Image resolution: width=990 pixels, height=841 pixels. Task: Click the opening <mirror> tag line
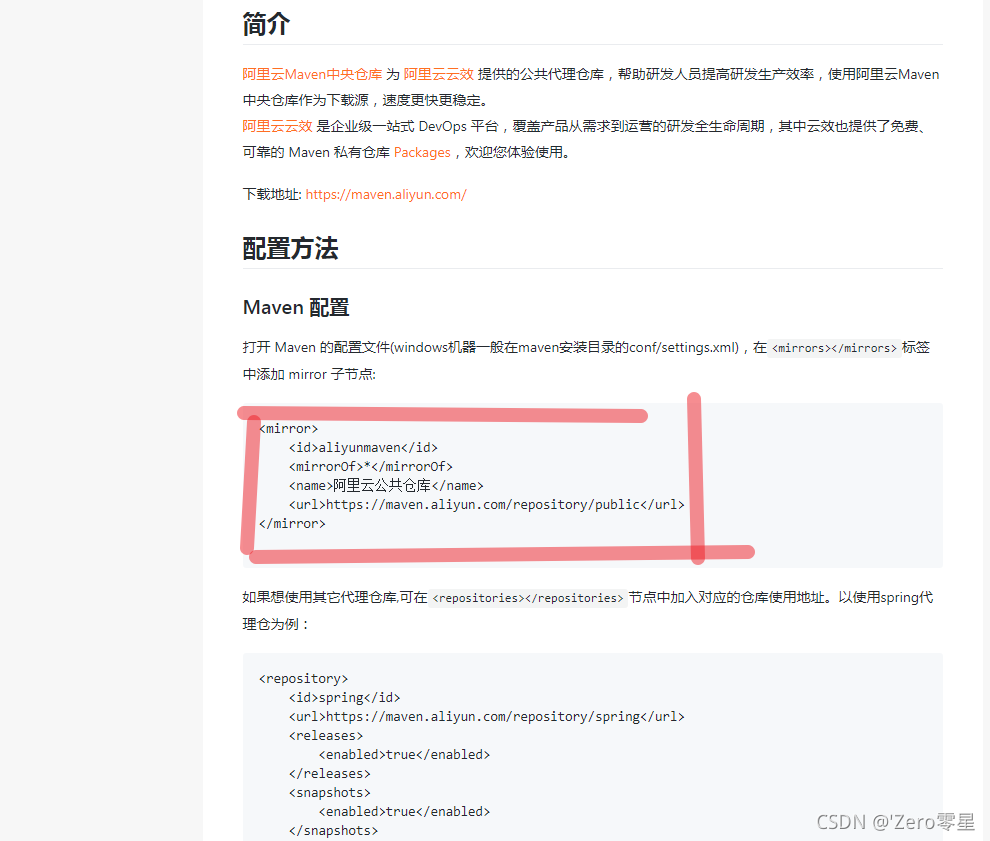tap(289, 429)
